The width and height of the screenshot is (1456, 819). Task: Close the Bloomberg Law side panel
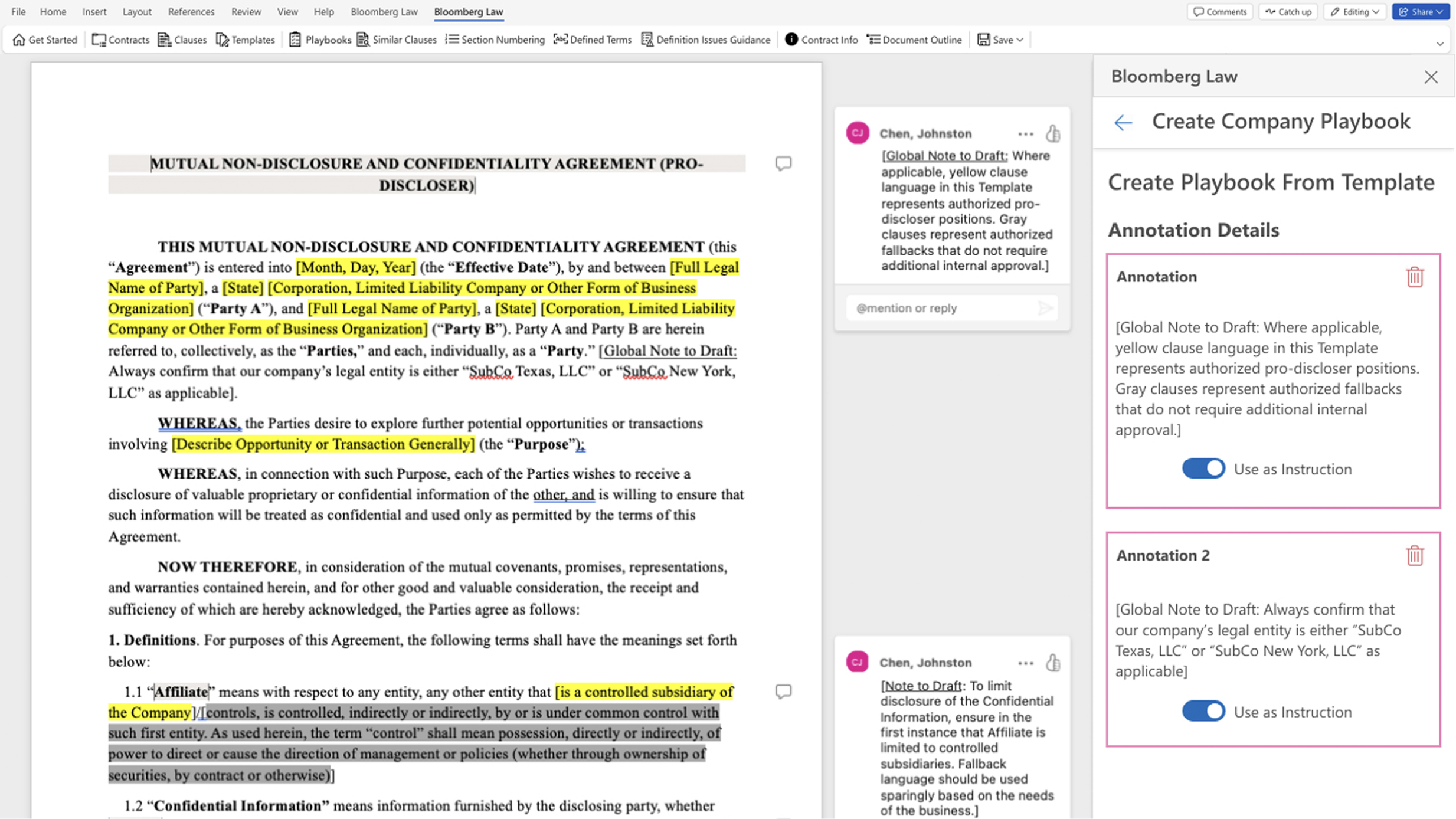(x=1431, y=77)
